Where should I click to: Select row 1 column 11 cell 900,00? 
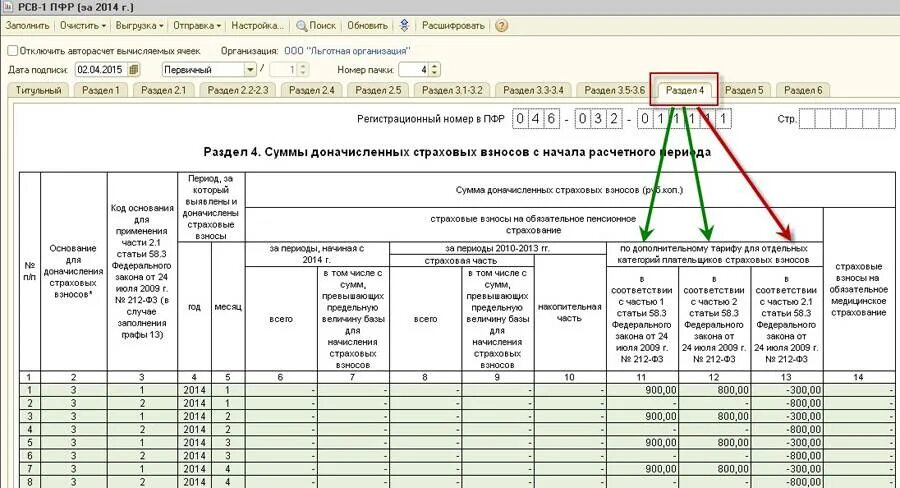(x=642, y=390)
